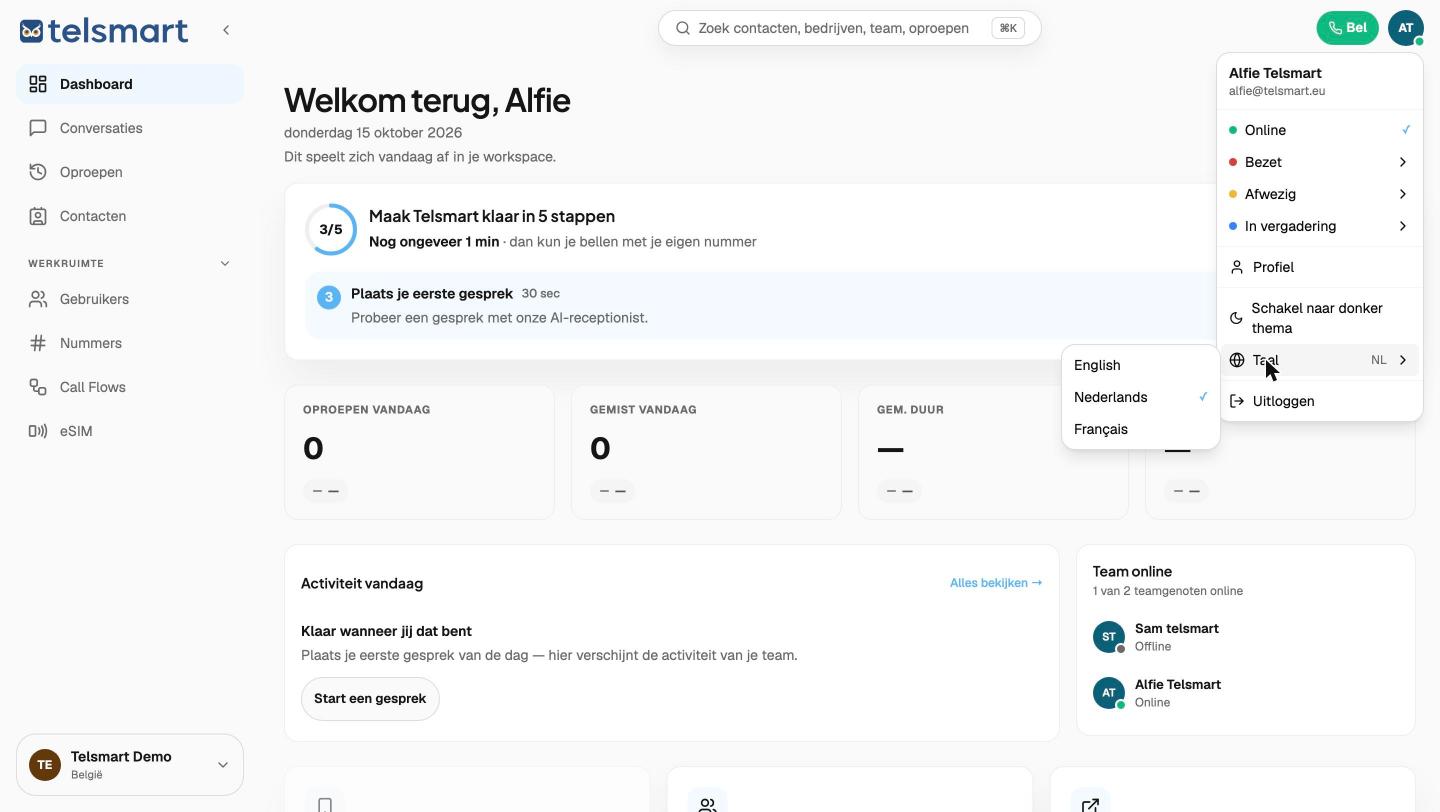The height and width of the screenshot is (812, 1440).
Task: Click the green Bel call button
Action: click(x=1348, y=28)
